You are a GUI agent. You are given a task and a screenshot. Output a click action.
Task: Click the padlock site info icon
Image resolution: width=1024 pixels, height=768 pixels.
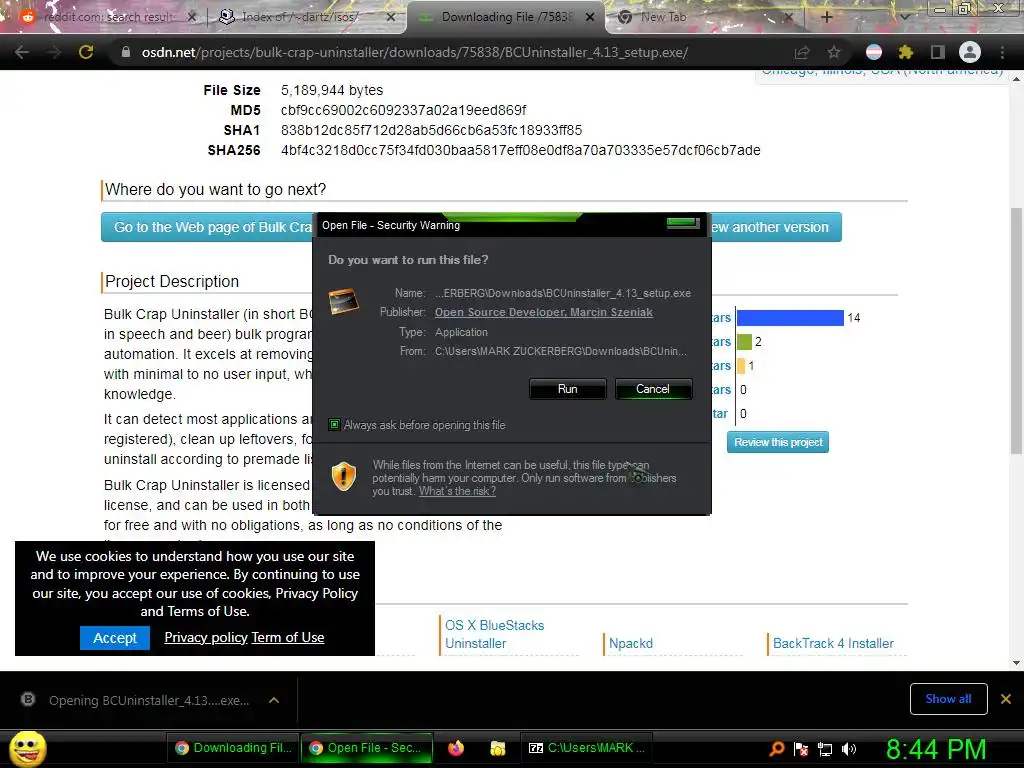pos(125,52)
